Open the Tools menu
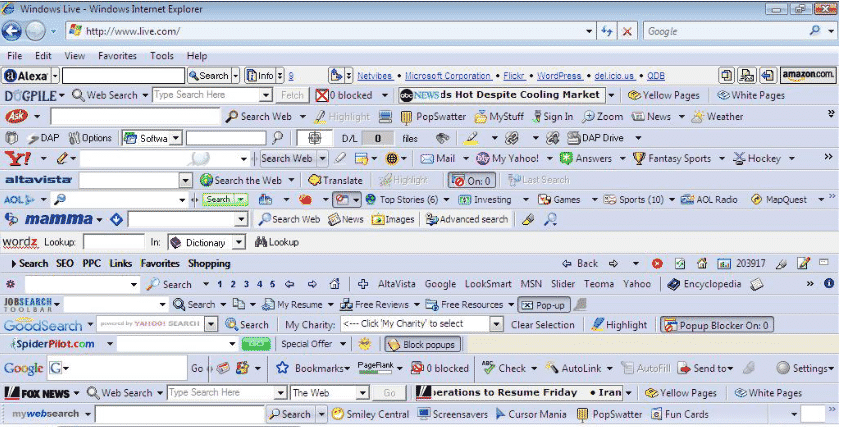This screenshot has width=841, height=427. pyautogui.click(x=162, y=56)
